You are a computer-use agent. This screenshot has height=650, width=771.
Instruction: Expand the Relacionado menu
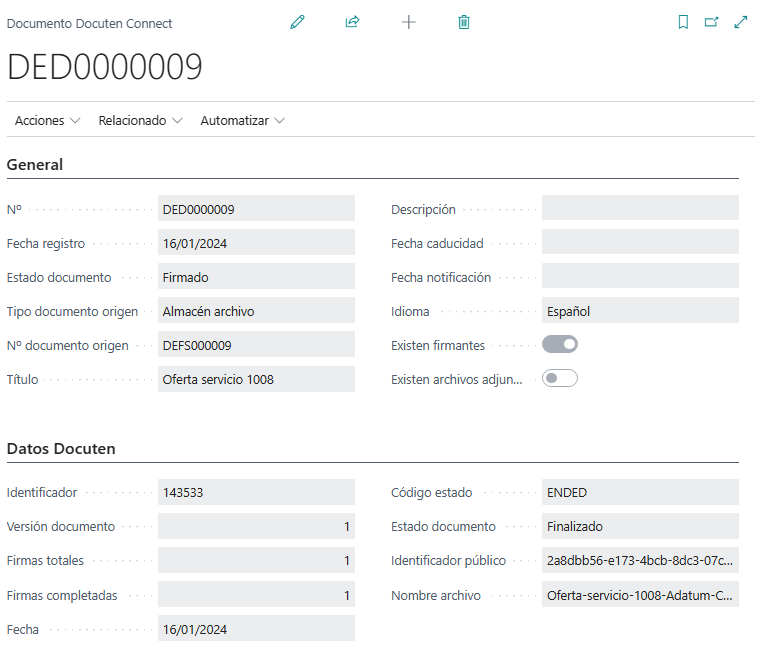pyautogui.click(x=140, y=121)
